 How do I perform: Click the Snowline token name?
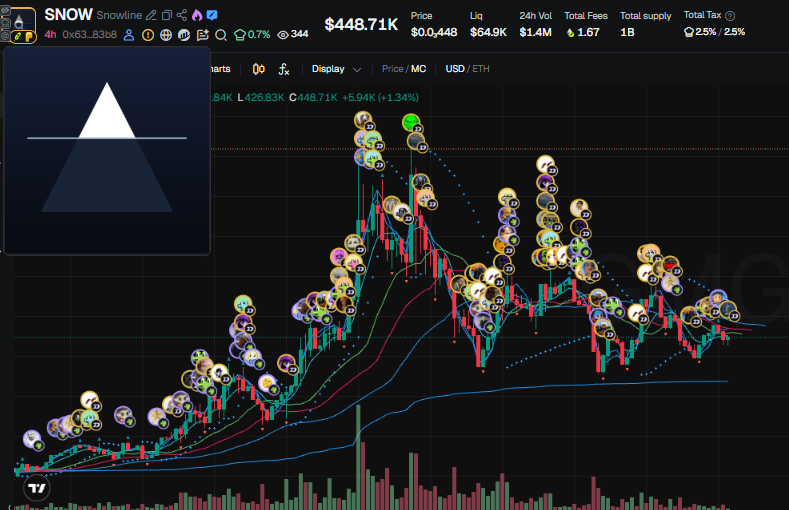coord(119,16)
